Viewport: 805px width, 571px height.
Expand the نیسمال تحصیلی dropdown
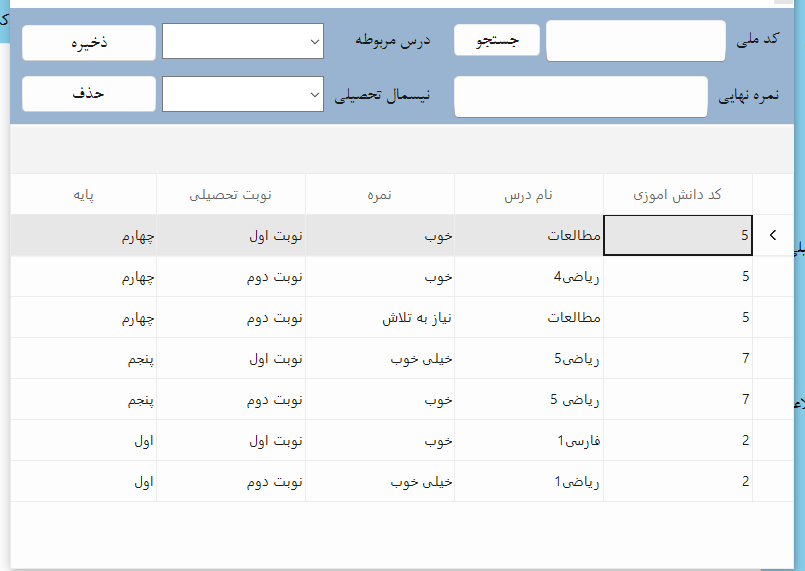pyautogui.click(x=243, y=94)
